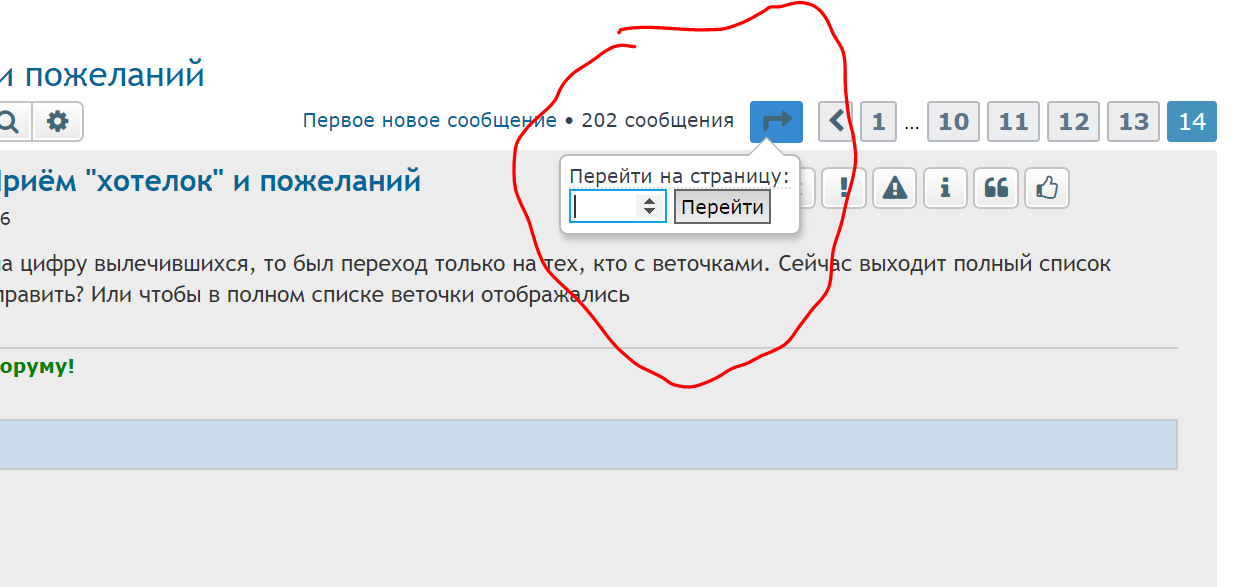Screen dimensions: 1238x587
Task: Navigate to page 11
Action: pos(1013,122)
